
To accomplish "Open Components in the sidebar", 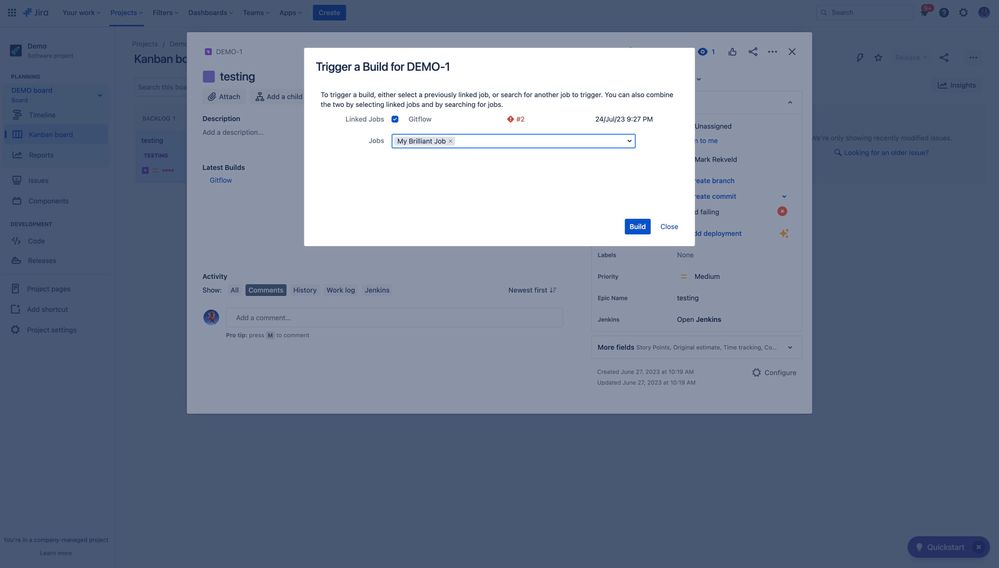I will click(57, 201).
